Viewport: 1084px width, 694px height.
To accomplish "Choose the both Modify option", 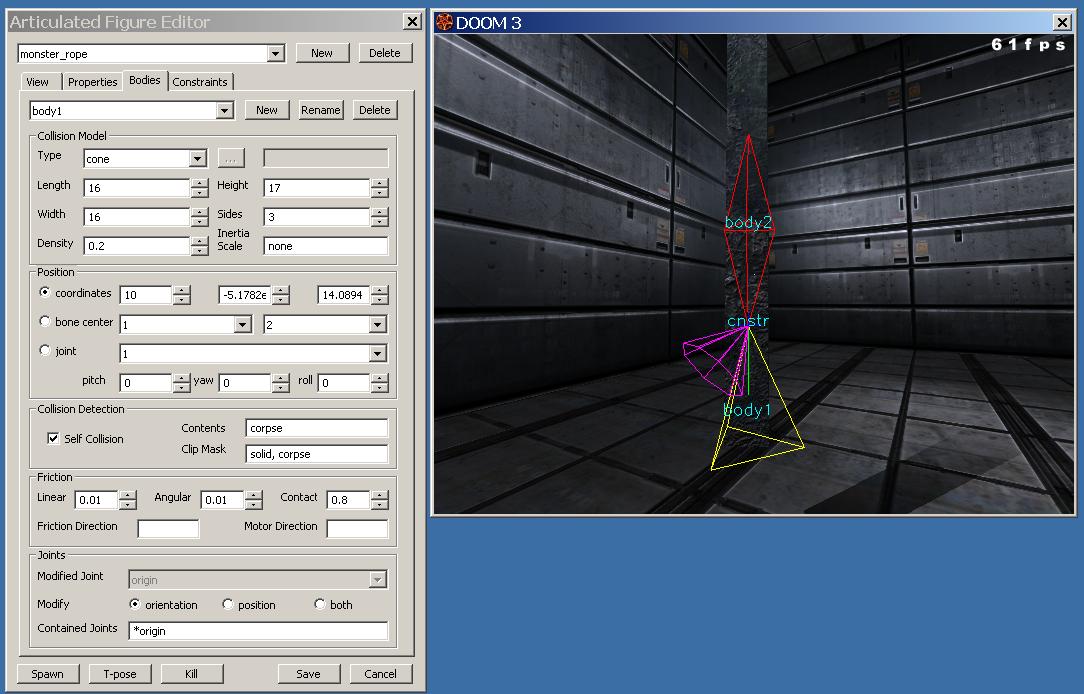I will pyautogui.click(x=319, y=604).
